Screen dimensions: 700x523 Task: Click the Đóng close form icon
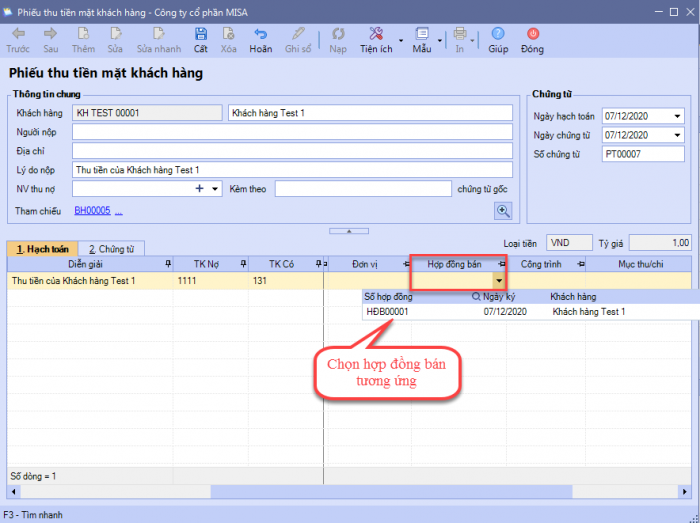click(x=532, y=40)
